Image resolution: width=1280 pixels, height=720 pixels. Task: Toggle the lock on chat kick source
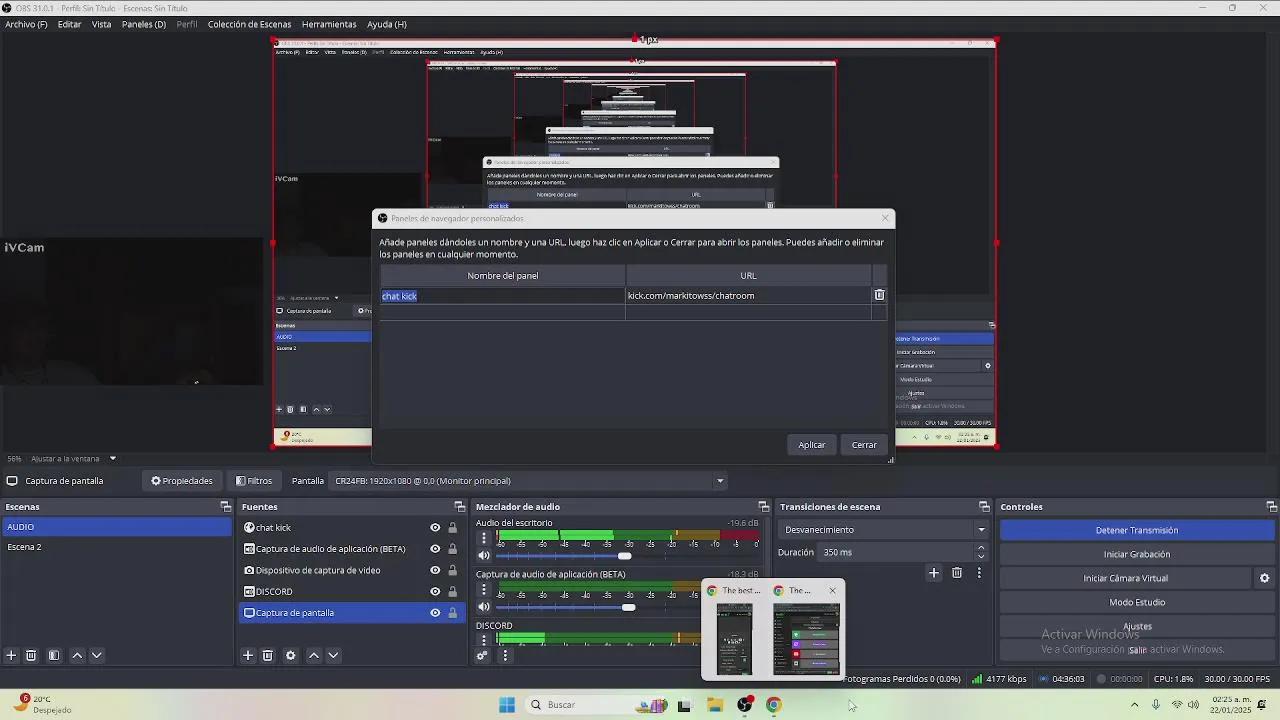coord(452,527)
